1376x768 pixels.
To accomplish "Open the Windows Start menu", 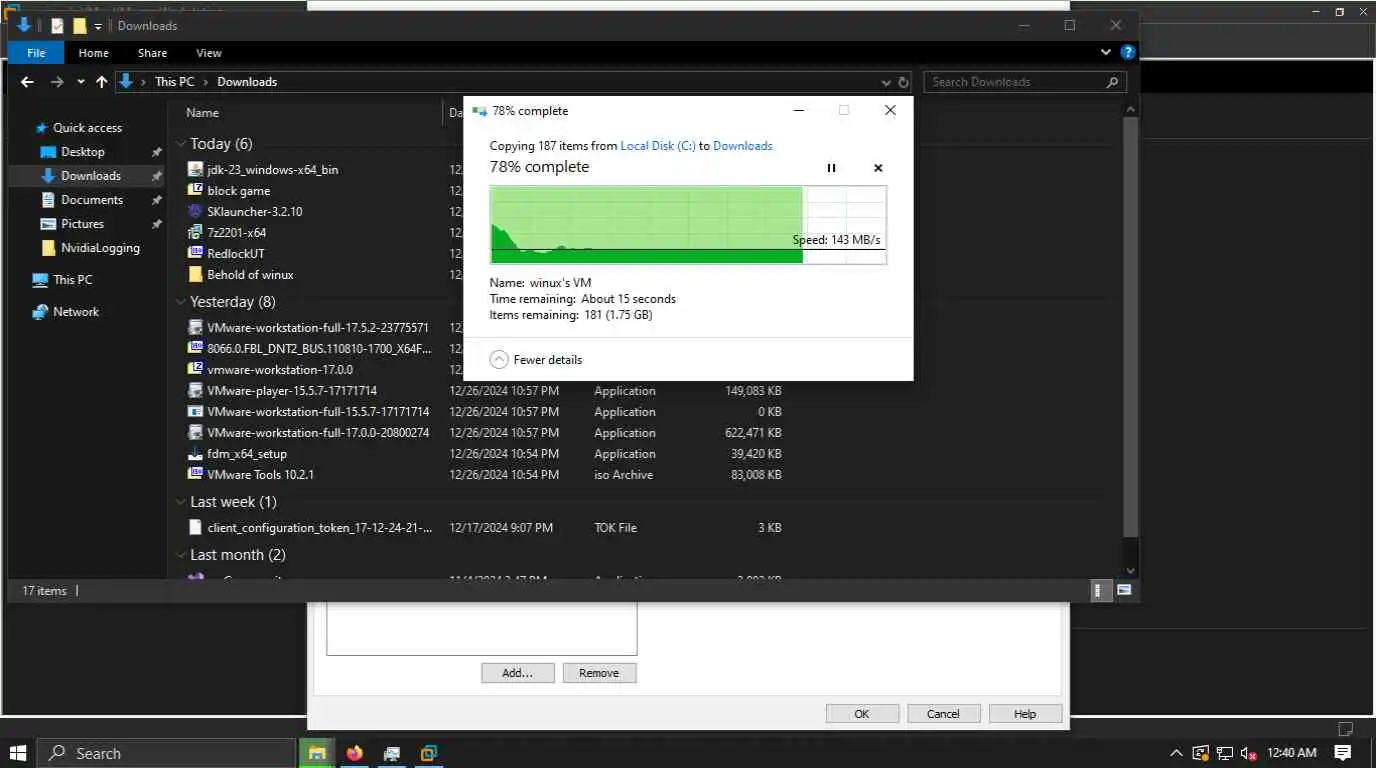I will [x=18, y=753].
